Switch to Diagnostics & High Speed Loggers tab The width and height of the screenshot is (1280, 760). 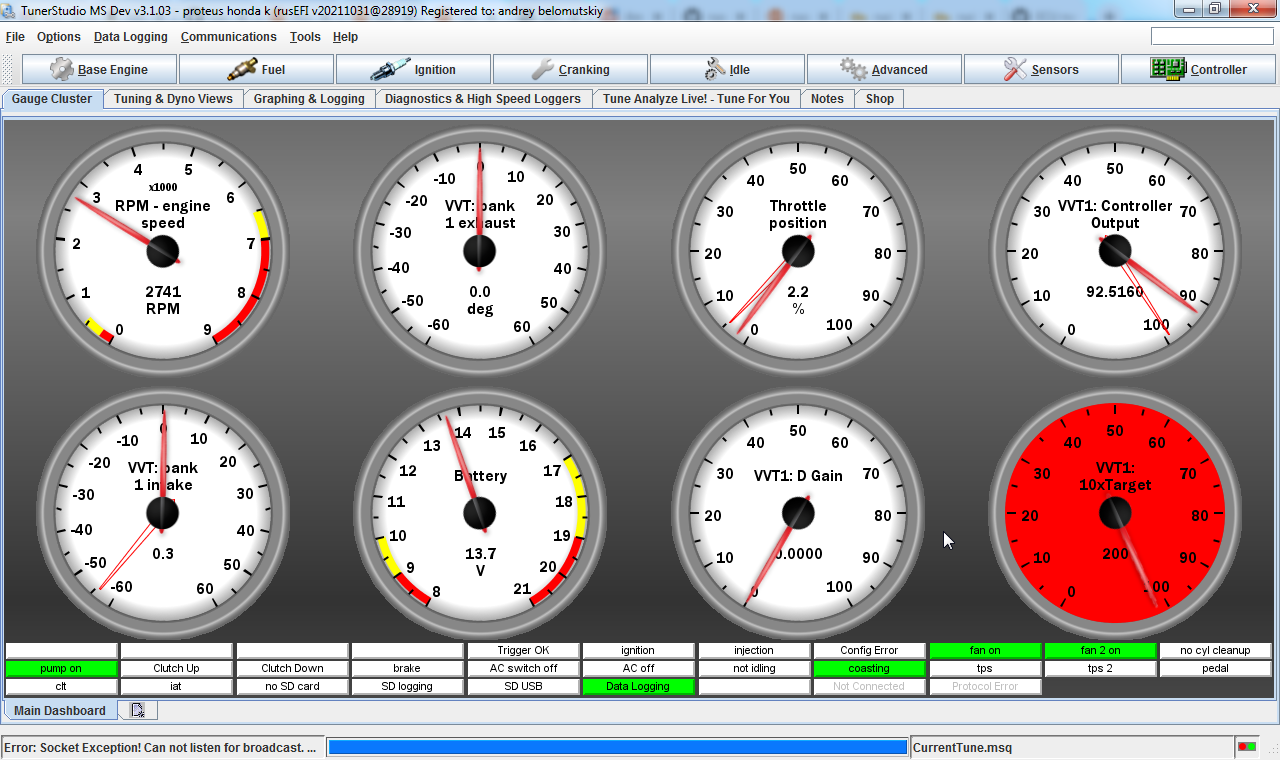[x=483, y=99]
